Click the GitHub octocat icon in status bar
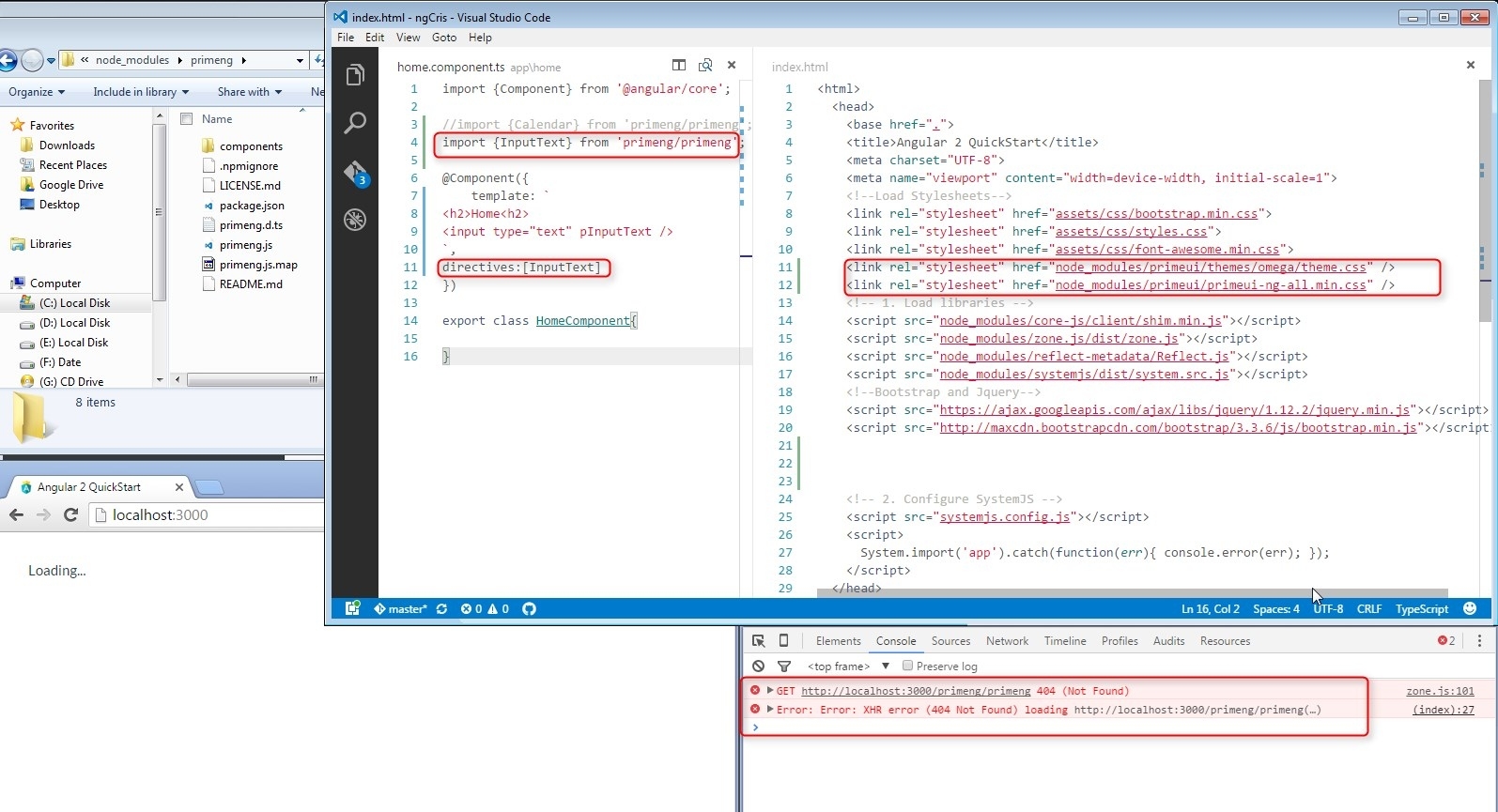Image resolution: width=1498 pixels, height=812 pixels. click(x=530, y=608)
